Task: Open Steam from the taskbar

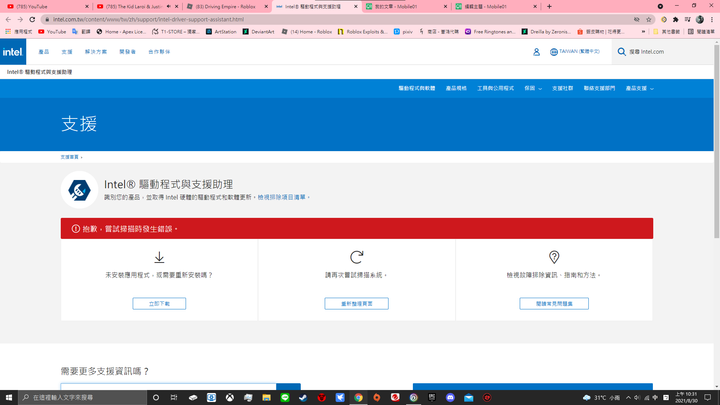Action: pyautogui.click(x=303, y=398)
